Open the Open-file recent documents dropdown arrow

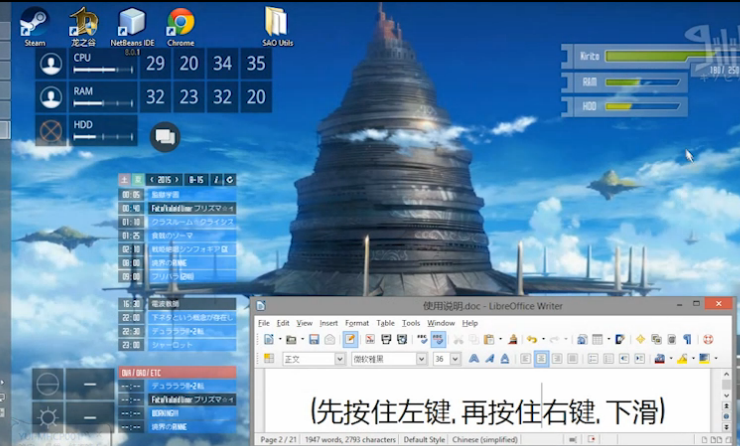click(x=302, y=339)
